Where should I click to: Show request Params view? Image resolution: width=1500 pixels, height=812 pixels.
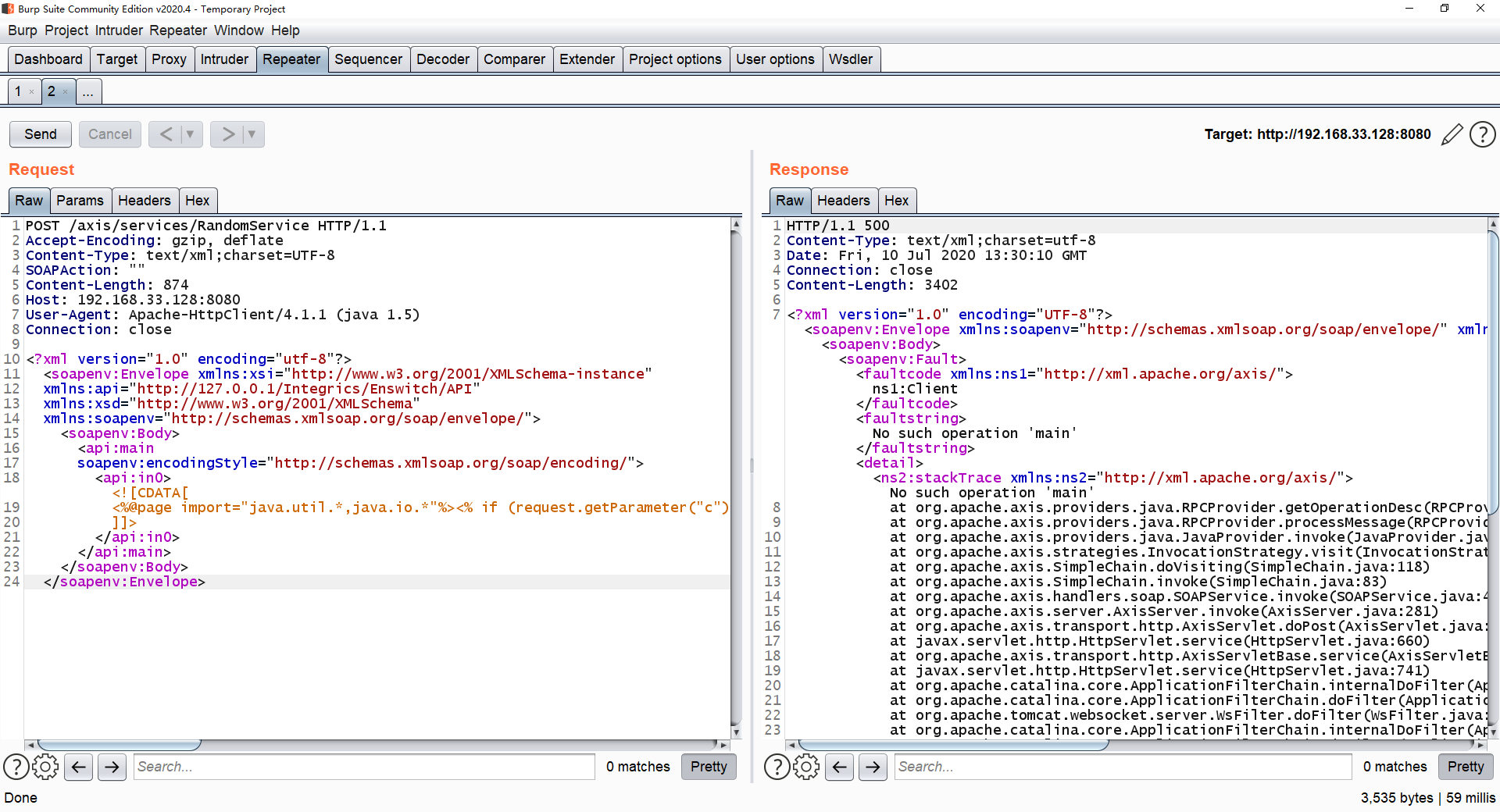[80, 201]
